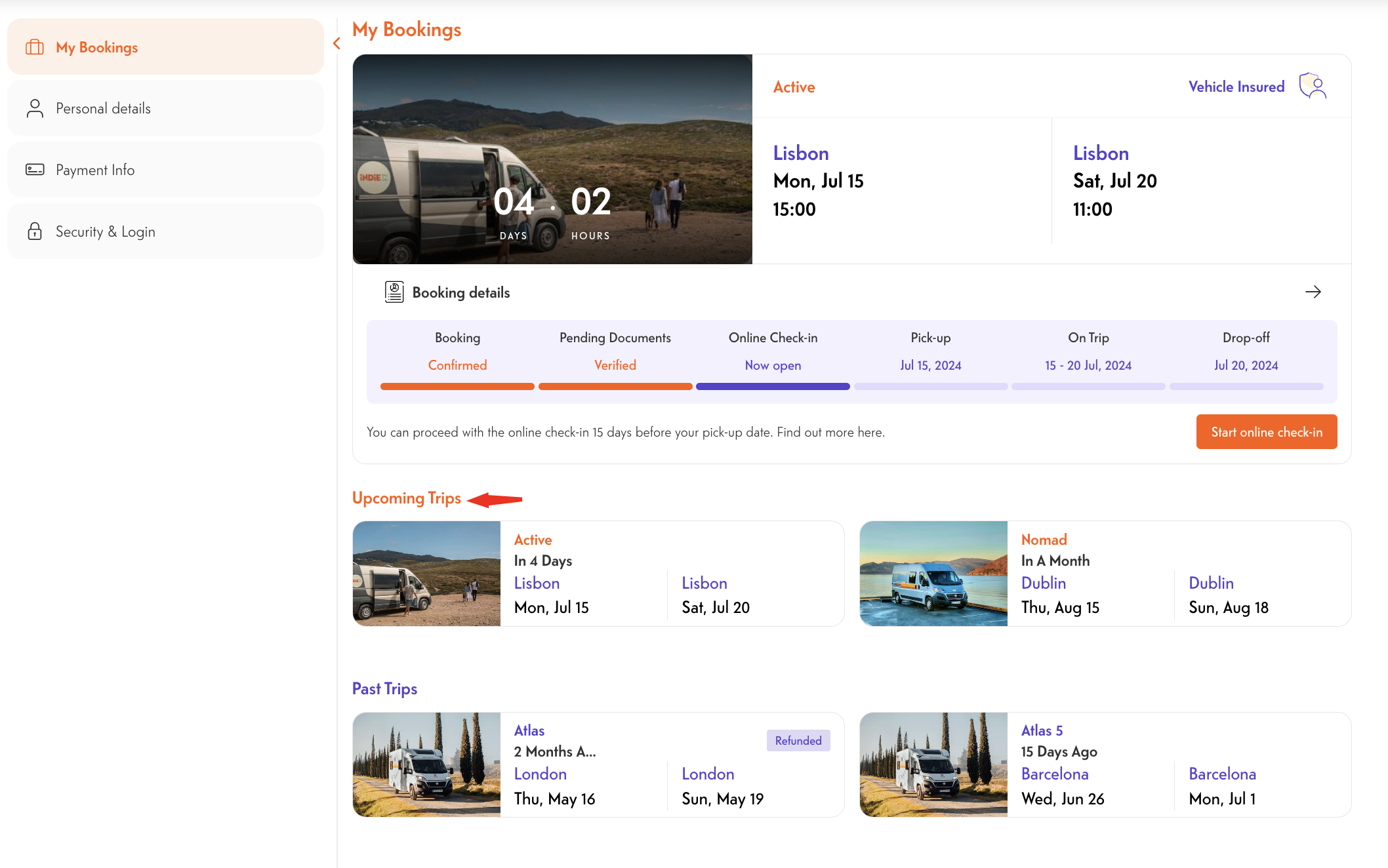
Task: Click the Refunded badge on Atlas trip
Action: [798, 741]
